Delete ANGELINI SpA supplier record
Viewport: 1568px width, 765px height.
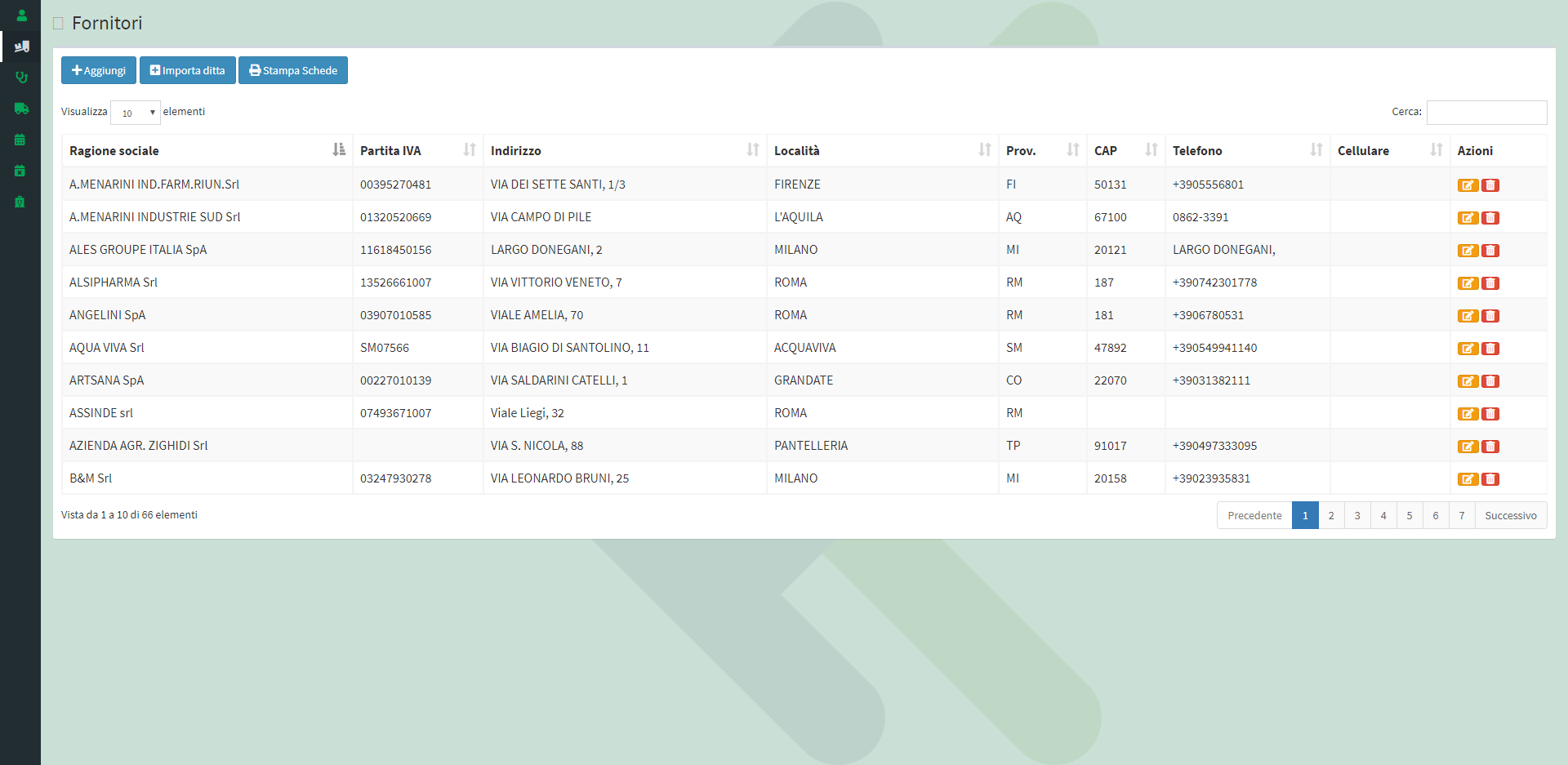point(1490,316)
